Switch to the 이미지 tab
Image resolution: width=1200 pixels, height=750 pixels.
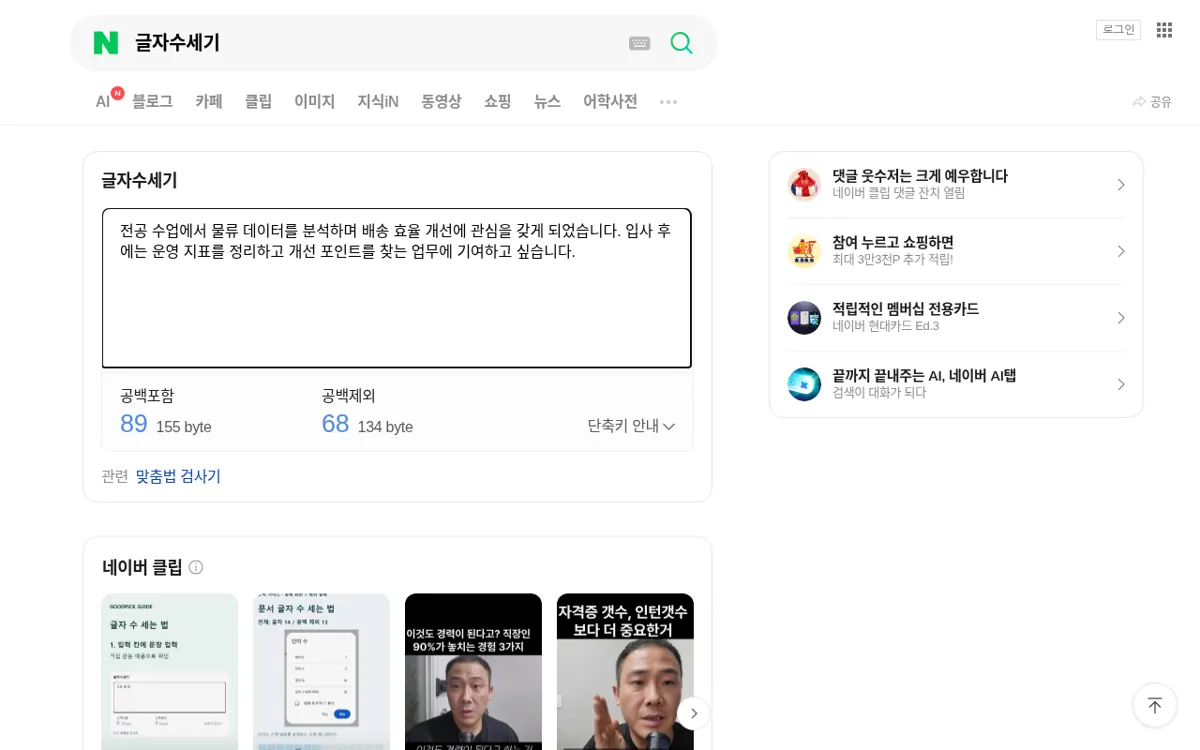coord(314,102)
